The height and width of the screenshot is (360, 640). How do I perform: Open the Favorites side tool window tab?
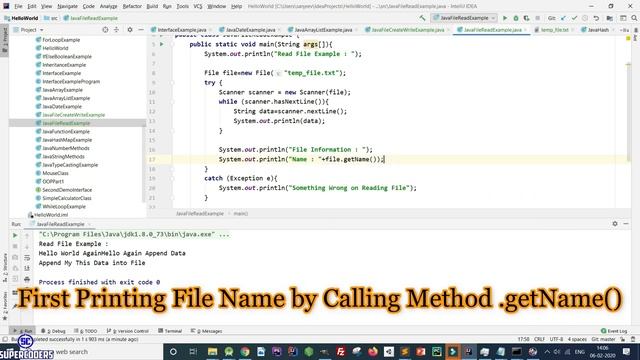click(x=4, y=305)
